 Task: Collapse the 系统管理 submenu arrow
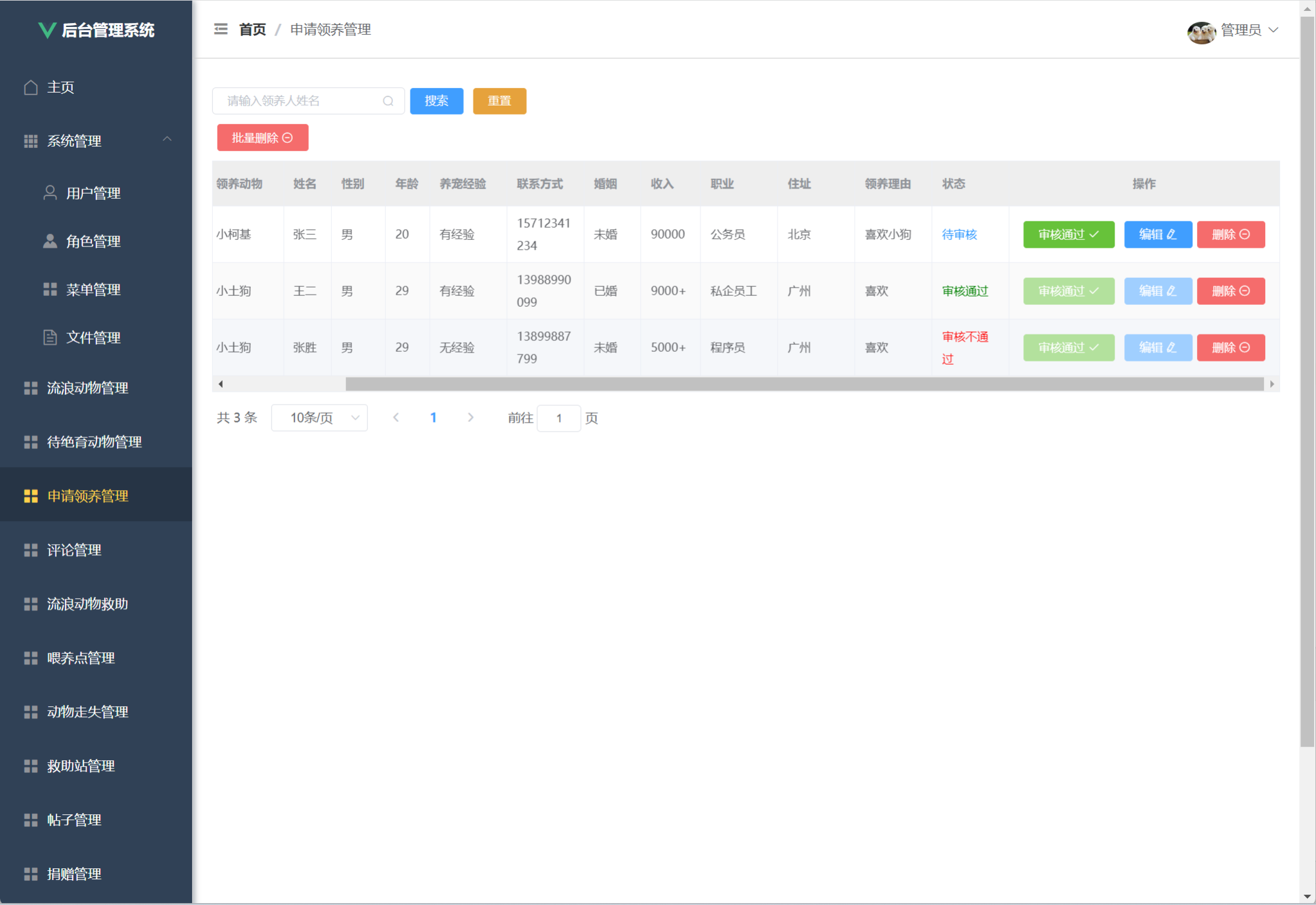coord(167,140)
